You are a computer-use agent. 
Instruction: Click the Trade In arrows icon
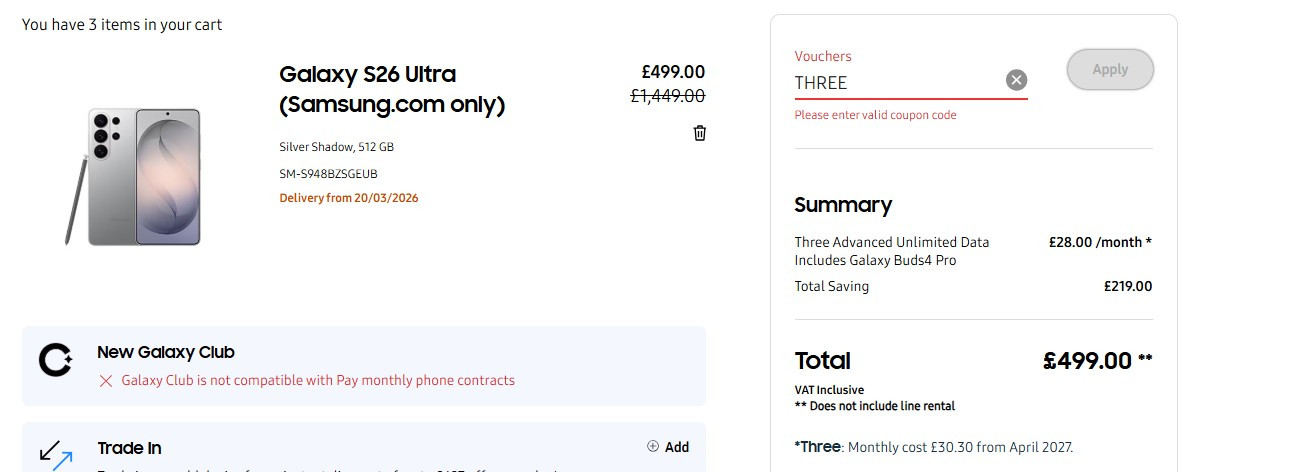coord(56,454)
